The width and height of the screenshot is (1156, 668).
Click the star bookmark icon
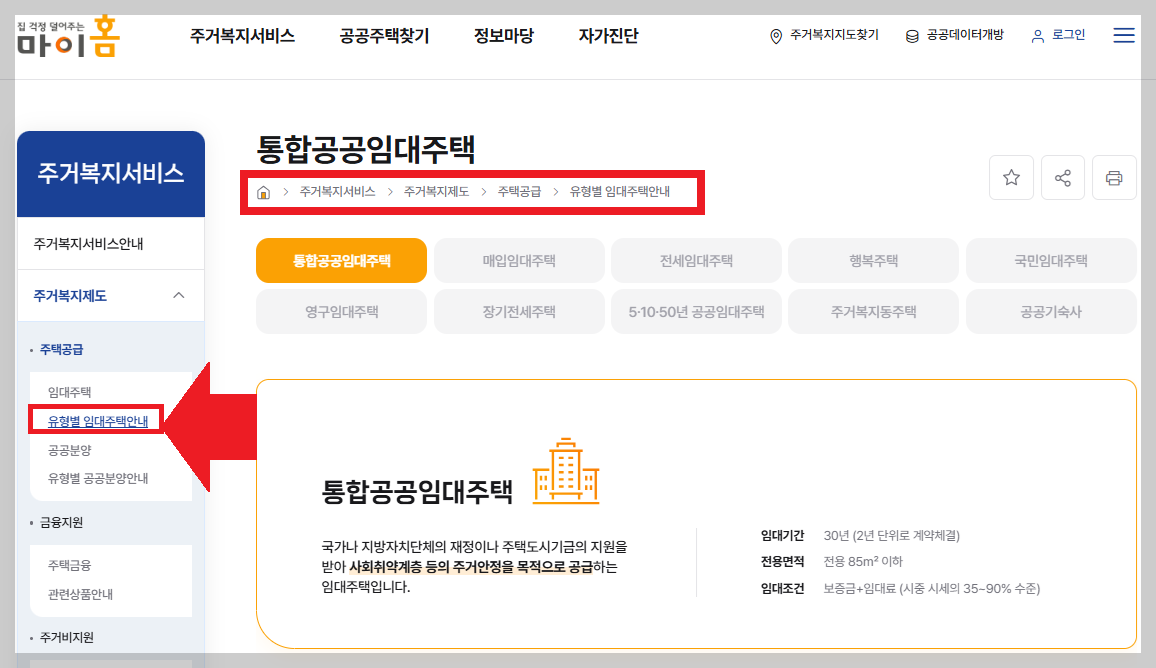coord(1011,177)
